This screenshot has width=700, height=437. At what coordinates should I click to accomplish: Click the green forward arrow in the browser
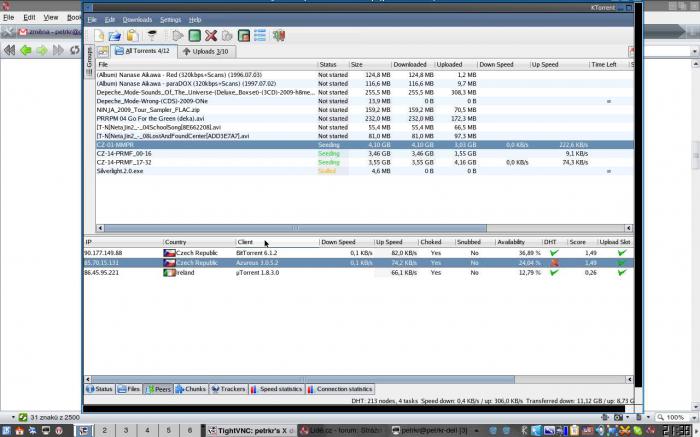click(42, 50)
